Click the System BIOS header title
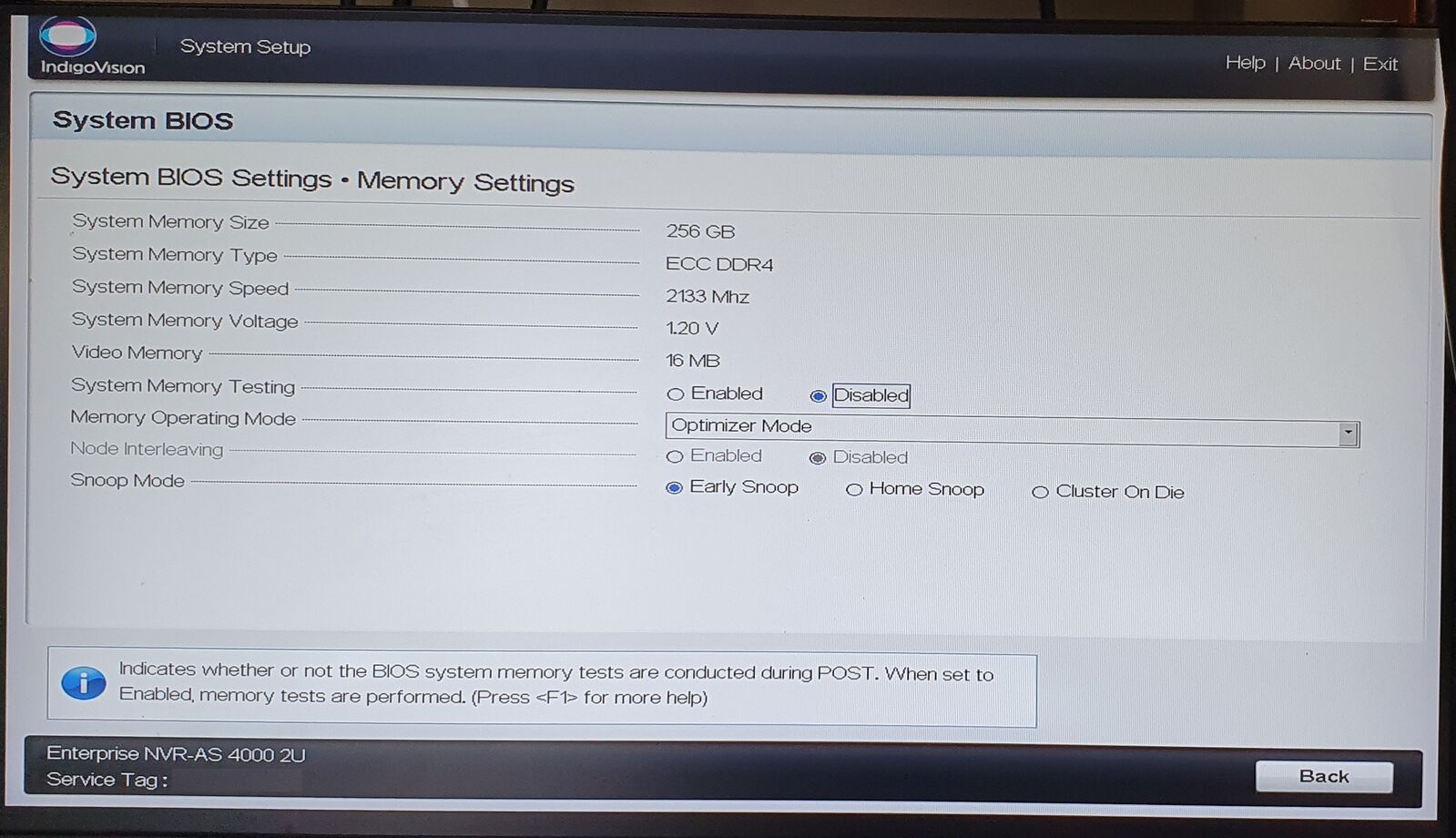 point(143,120)
